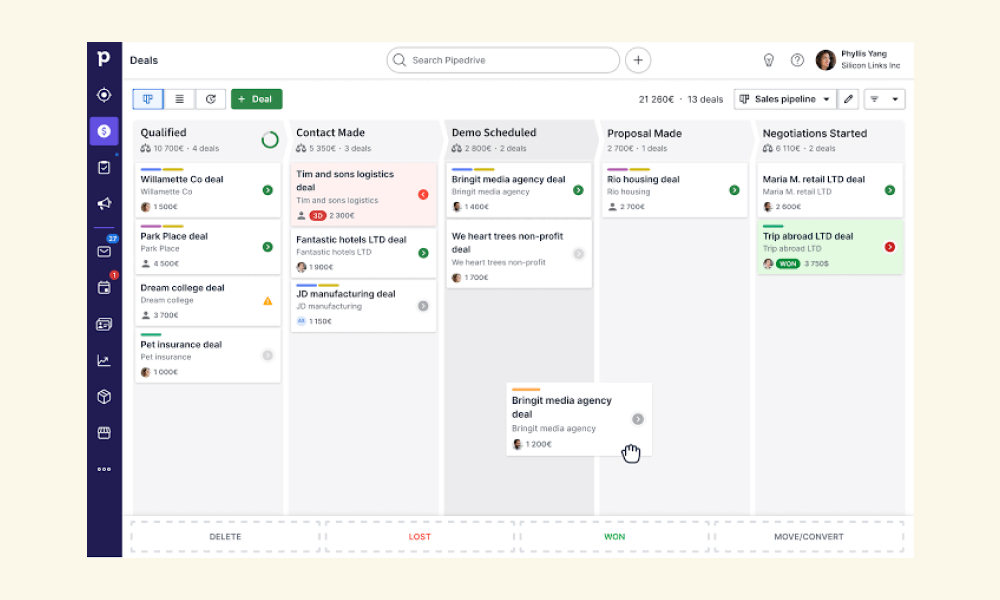1000x600 pixels.
Task: Open the Campaigns megaphone icon
Action: point(104,203)
